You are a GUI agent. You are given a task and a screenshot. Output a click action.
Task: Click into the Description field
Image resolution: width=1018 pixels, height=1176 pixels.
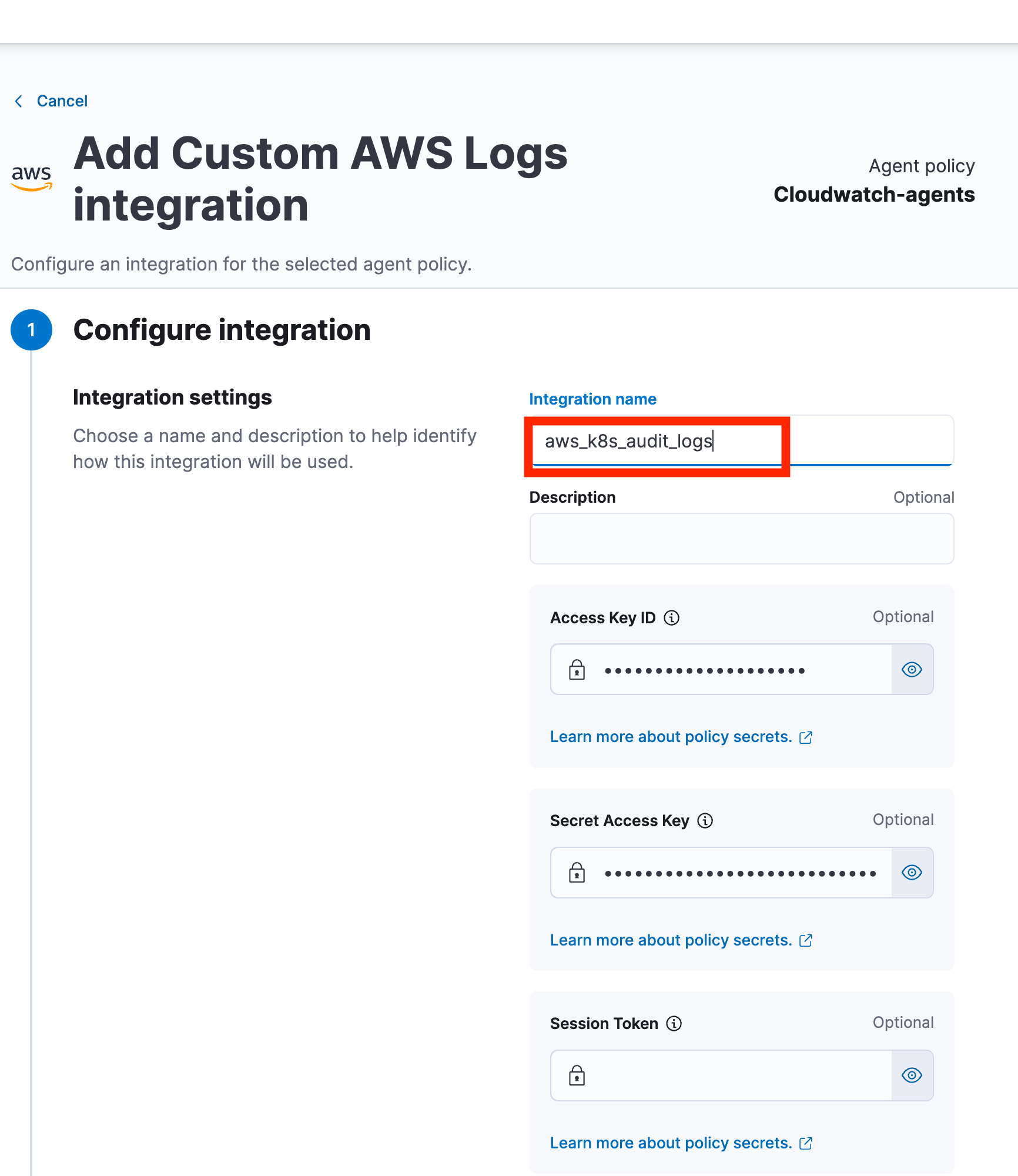[741, 539]
